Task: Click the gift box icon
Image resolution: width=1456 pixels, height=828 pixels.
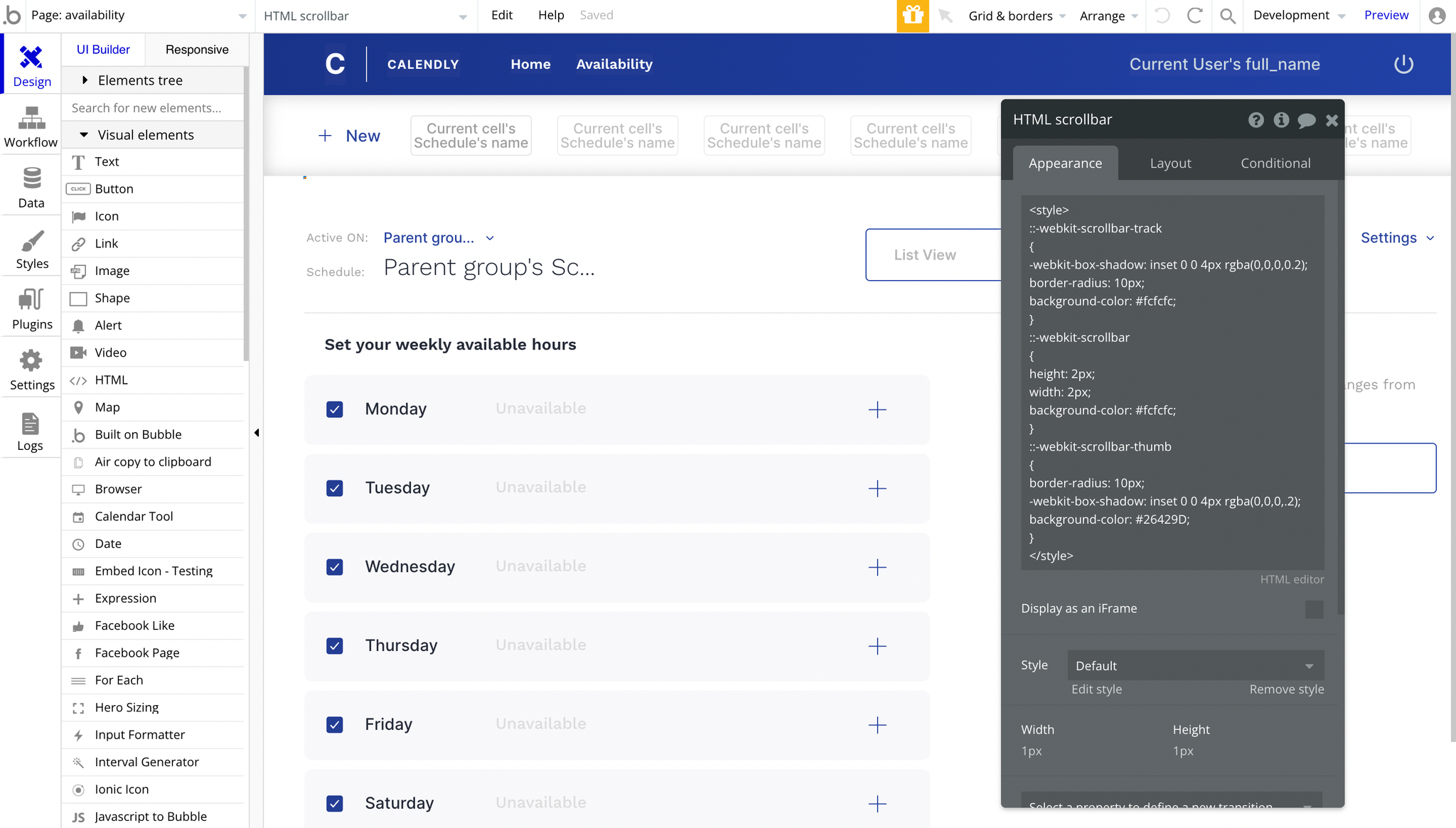Action: tap(913, 16)
